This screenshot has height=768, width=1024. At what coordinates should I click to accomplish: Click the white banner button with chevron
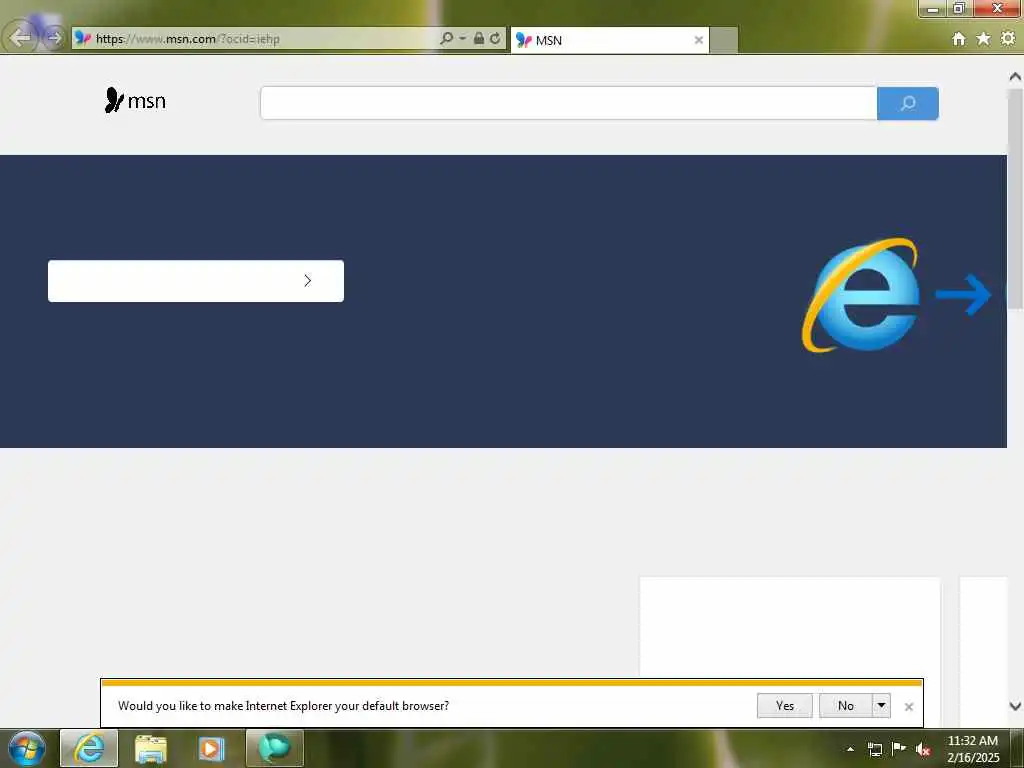click(x=196, y=281)
